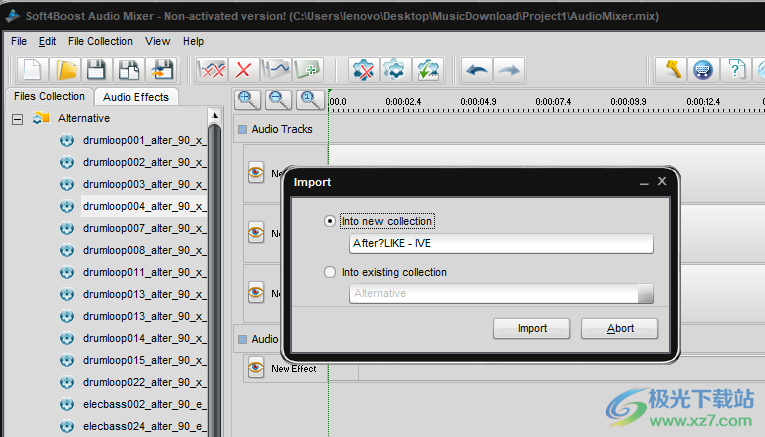Screen dimensions: 765x437
Task: Click the Redo arrow icon
Action: (x=509, y=69)
